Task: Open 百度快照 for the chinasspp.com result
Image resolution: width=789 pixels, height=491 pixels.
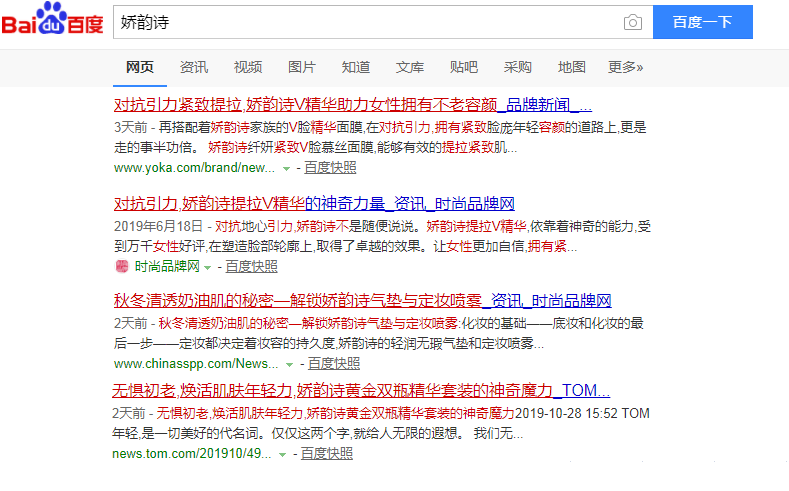Action: point(334,363)
